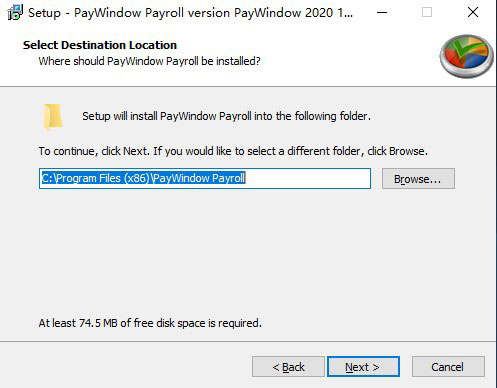This screenshot has height=388, width=497.
Task: Open the Browse folder dialog
Action: point(418,179)
